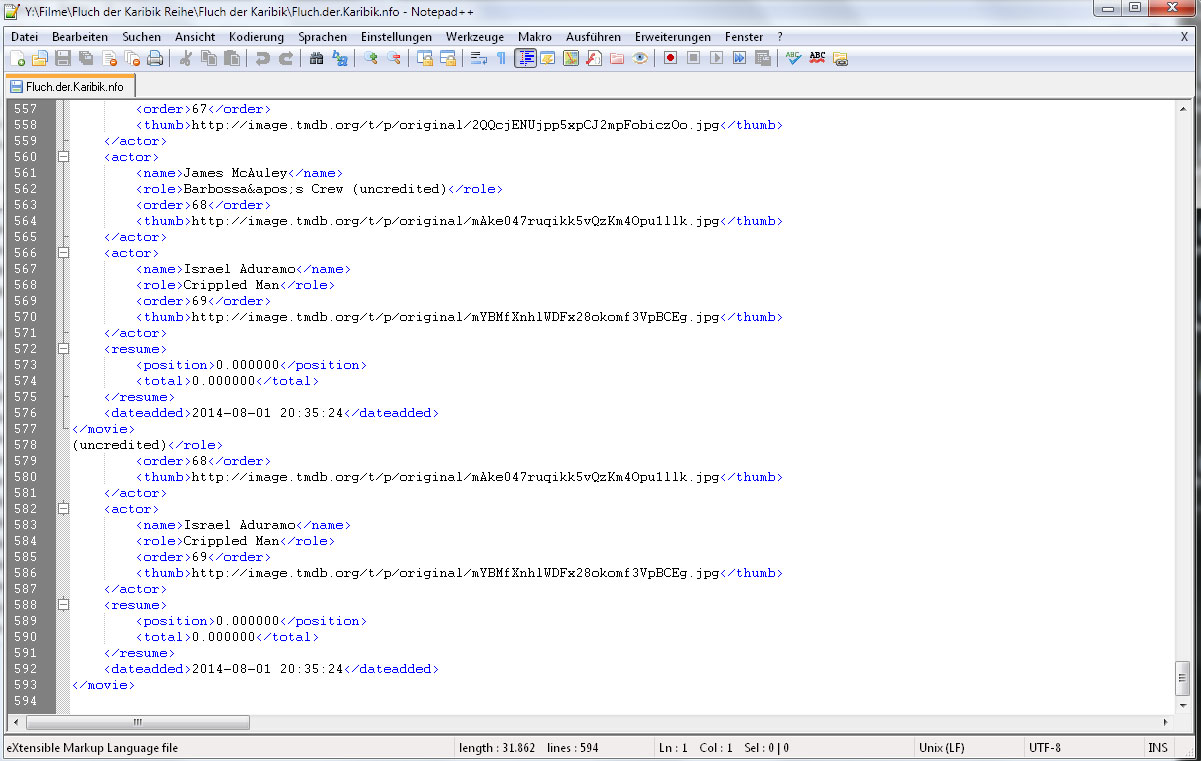Screen dimensions: 1201x761
Task: Open the Bearbeiten menu
Action: (x=80, y=37)
